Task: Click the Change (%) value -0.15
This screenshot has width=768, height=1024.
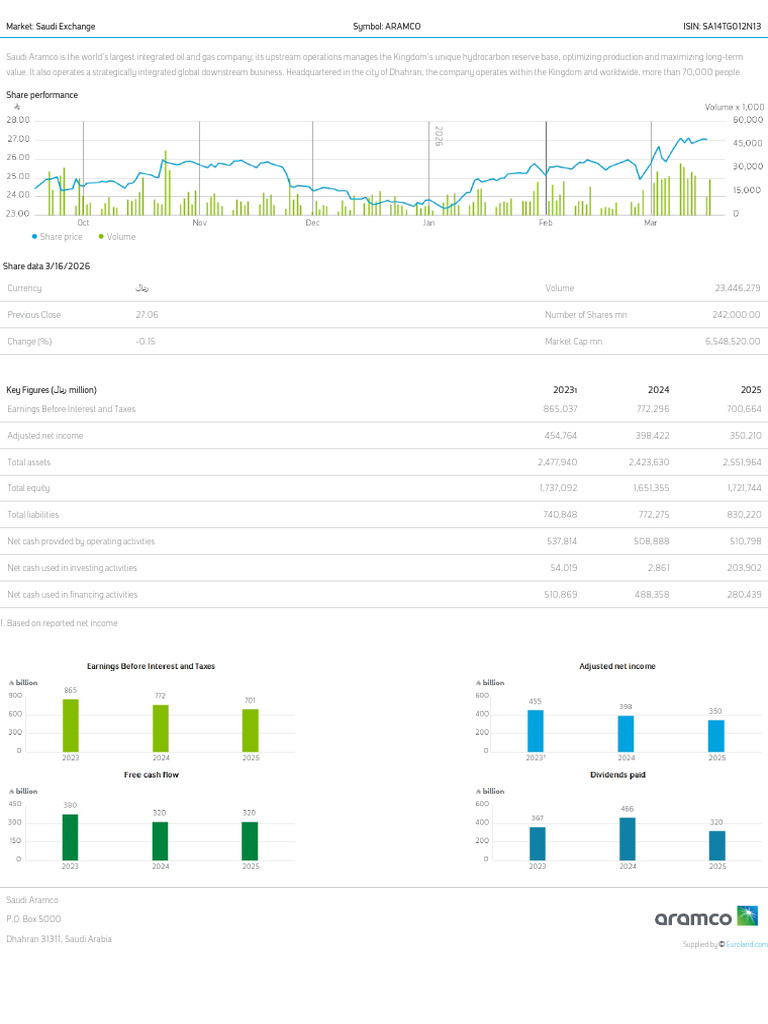Action: pos(146,342)
